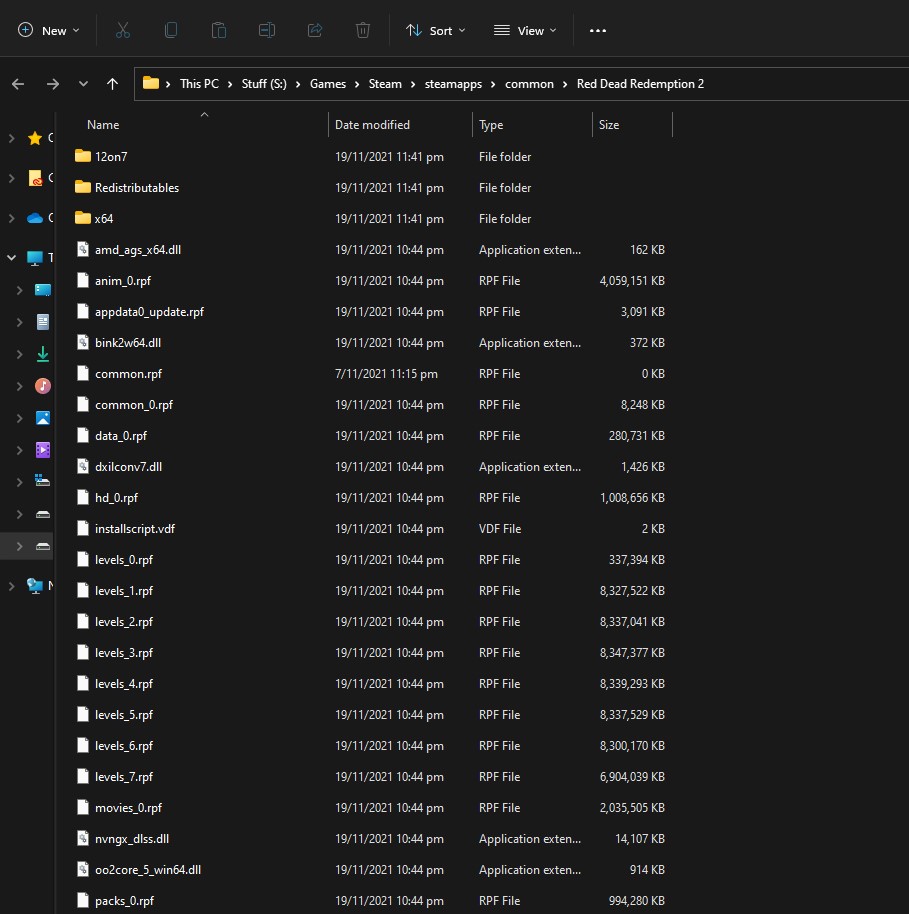Navigate to steamapps breadcrumb
This screenshot has height=914, width=909.
[453, 84]
